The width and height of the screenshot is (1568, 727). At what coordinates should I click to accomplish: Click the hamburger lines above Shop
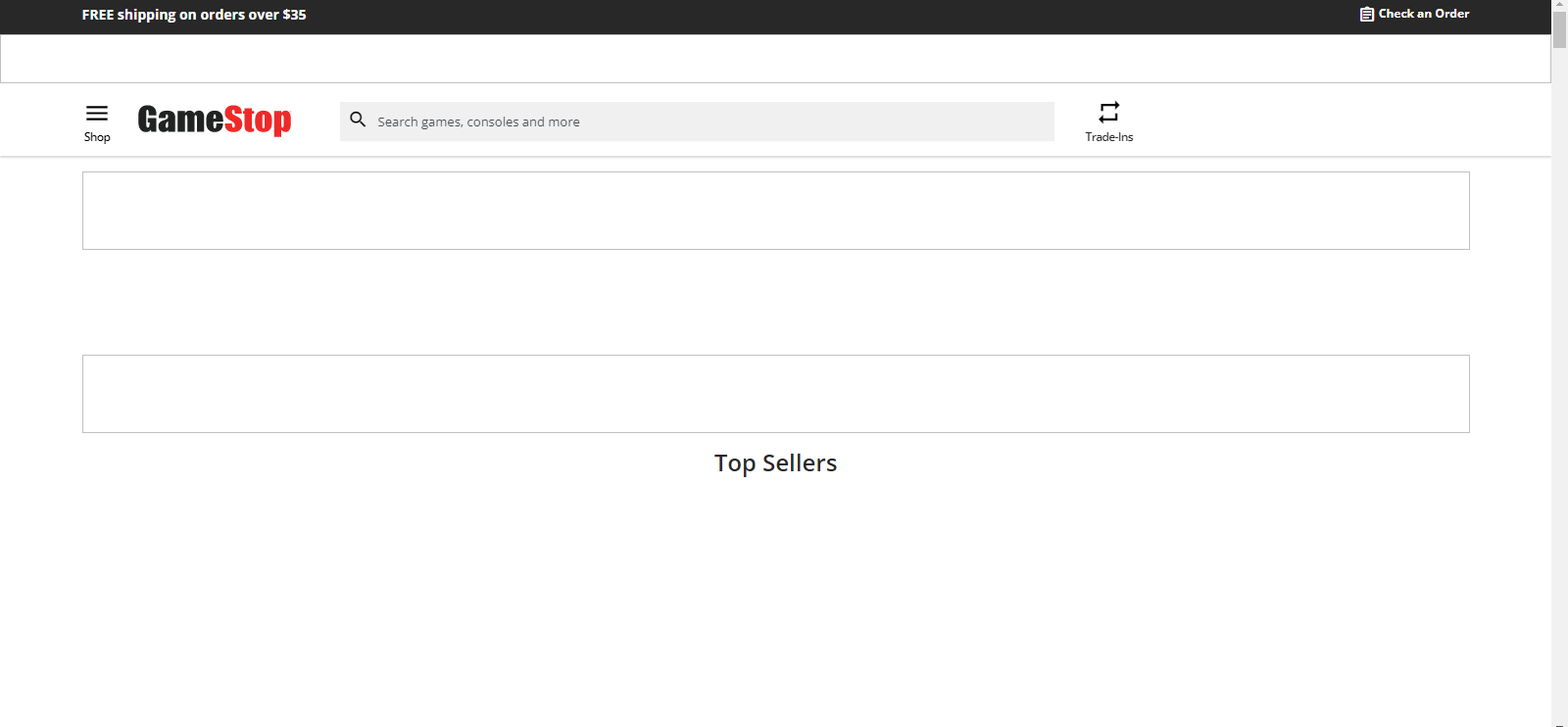click(x=96, y=111)
